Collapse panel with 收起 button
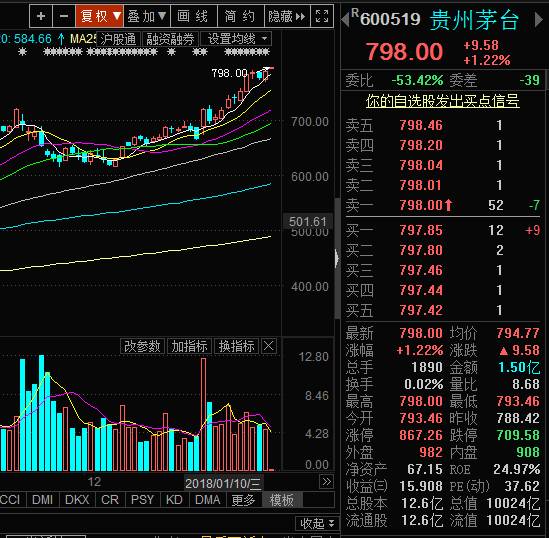This screenshot has height=538, width=549. (x=317, y=524)
